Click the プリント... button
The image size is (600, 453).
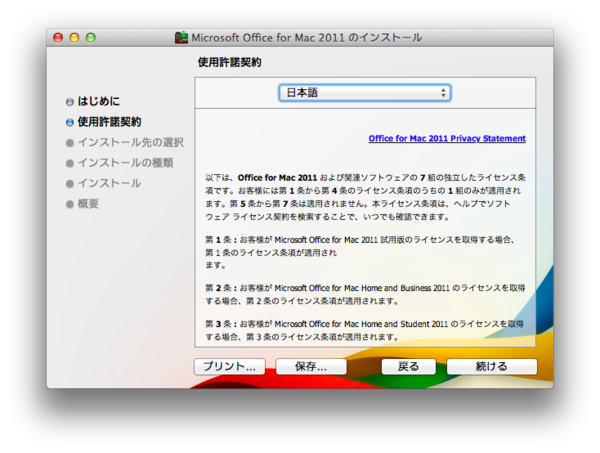pos(230,367)
